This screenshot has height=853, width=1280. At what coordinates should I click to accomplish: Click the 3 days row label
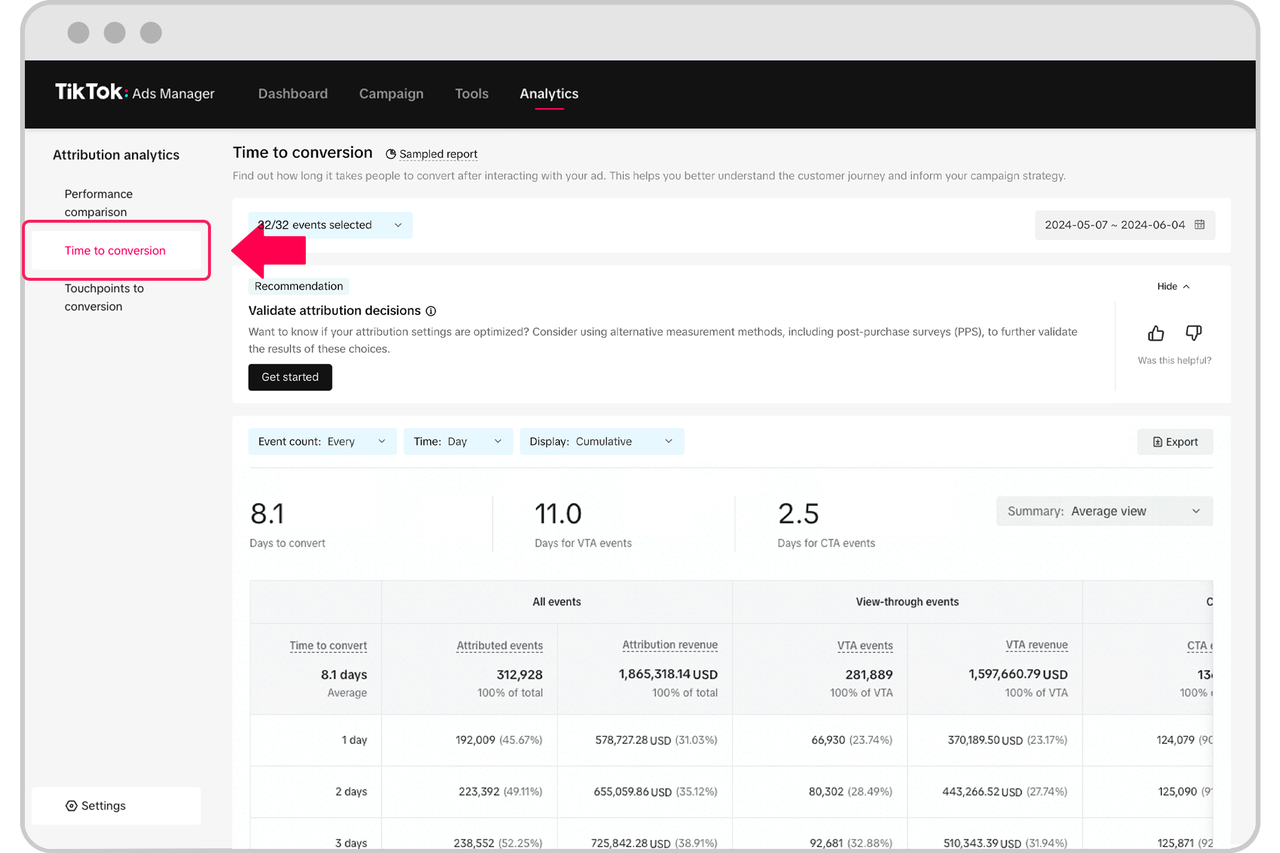[351, 843]
